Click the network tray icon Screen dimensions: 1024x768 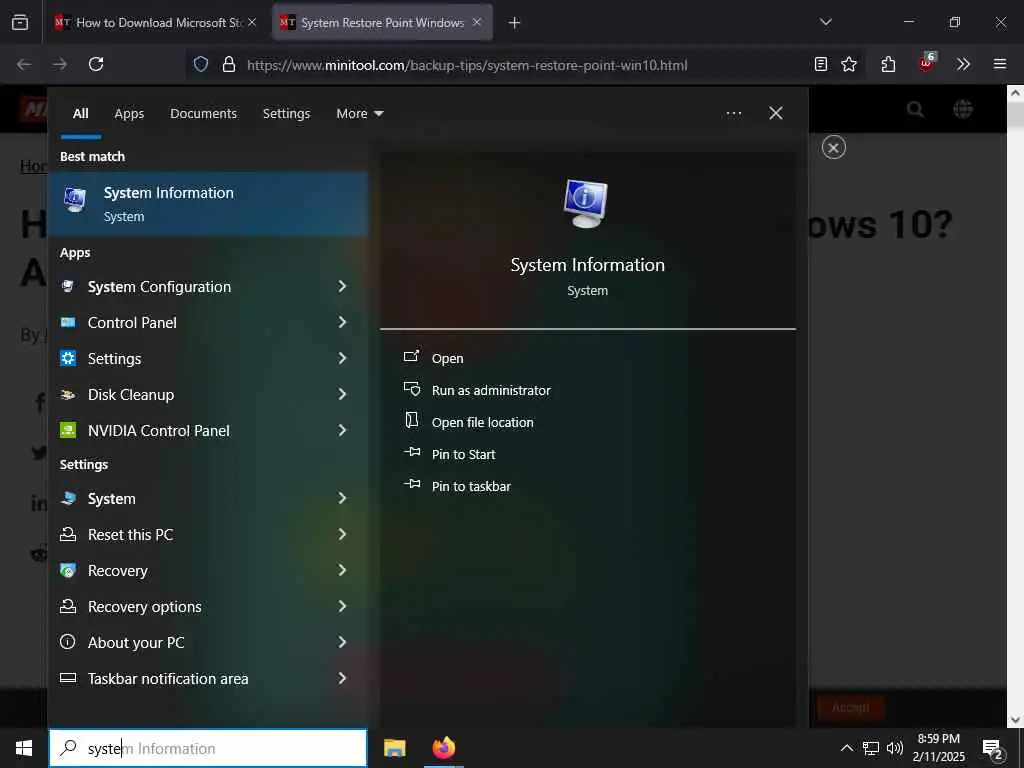click(871, 748)
